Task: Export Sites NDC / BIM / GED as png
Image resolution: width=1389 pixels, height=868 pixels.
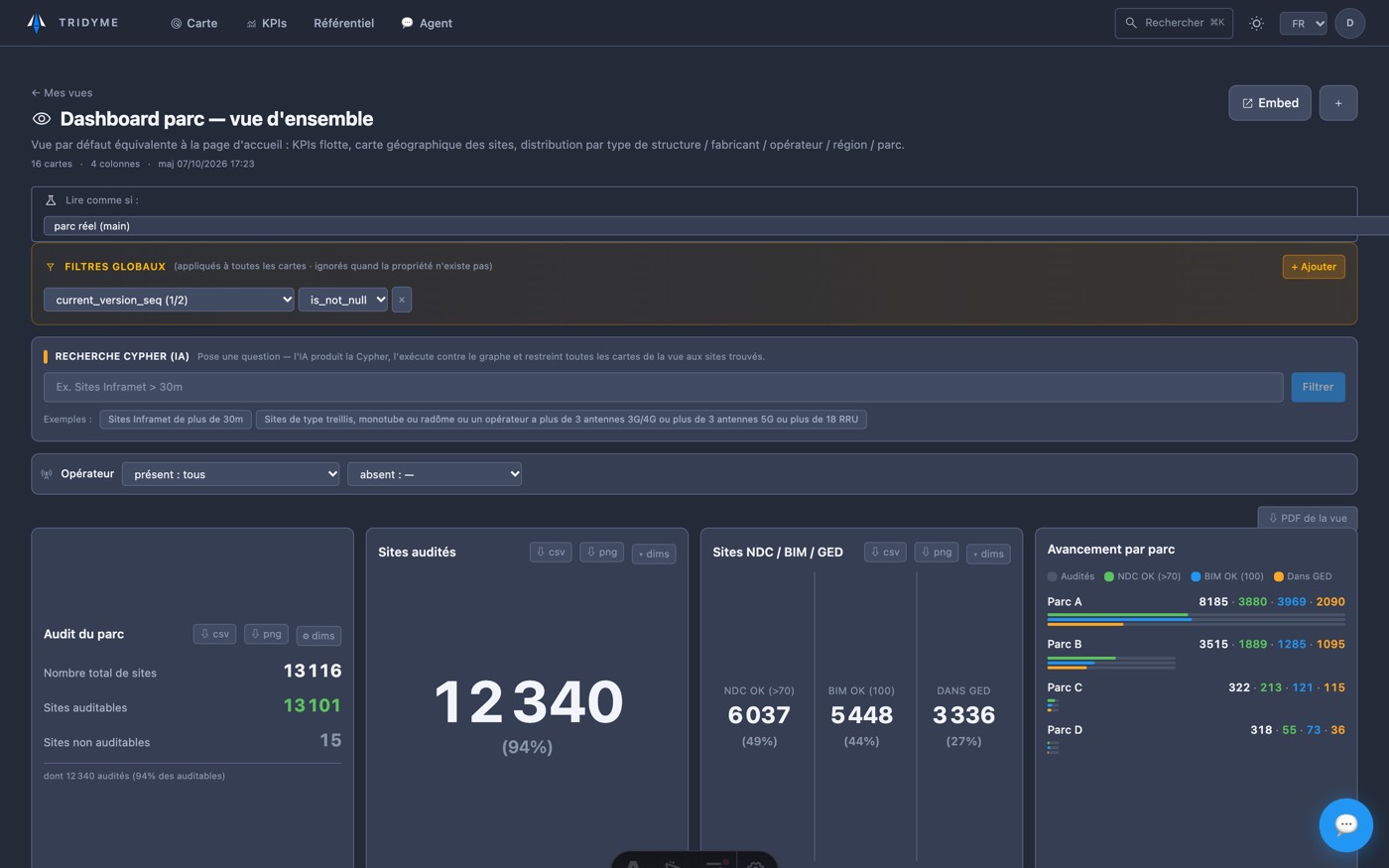Action: click(937, 553)
